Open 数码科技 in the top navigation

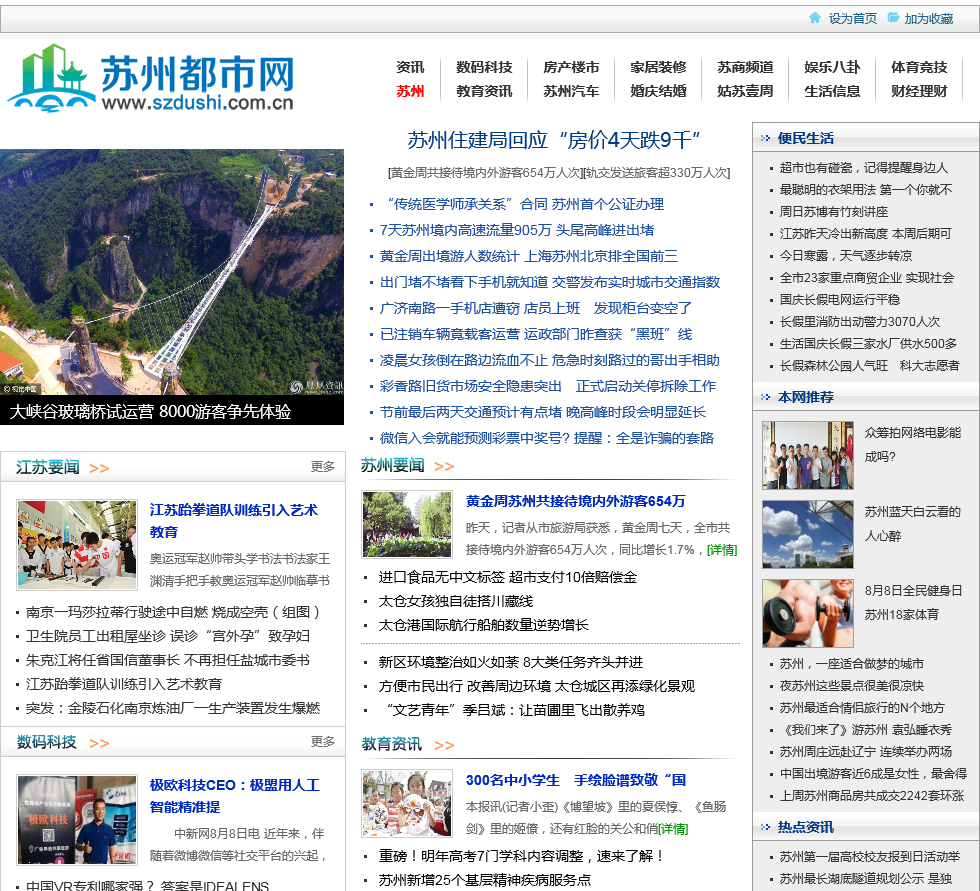point(484,67)
